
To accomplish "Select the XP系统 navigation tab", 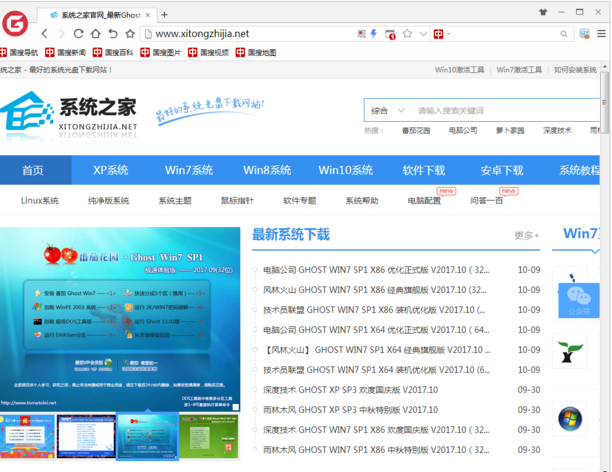I will click(110, 170).
